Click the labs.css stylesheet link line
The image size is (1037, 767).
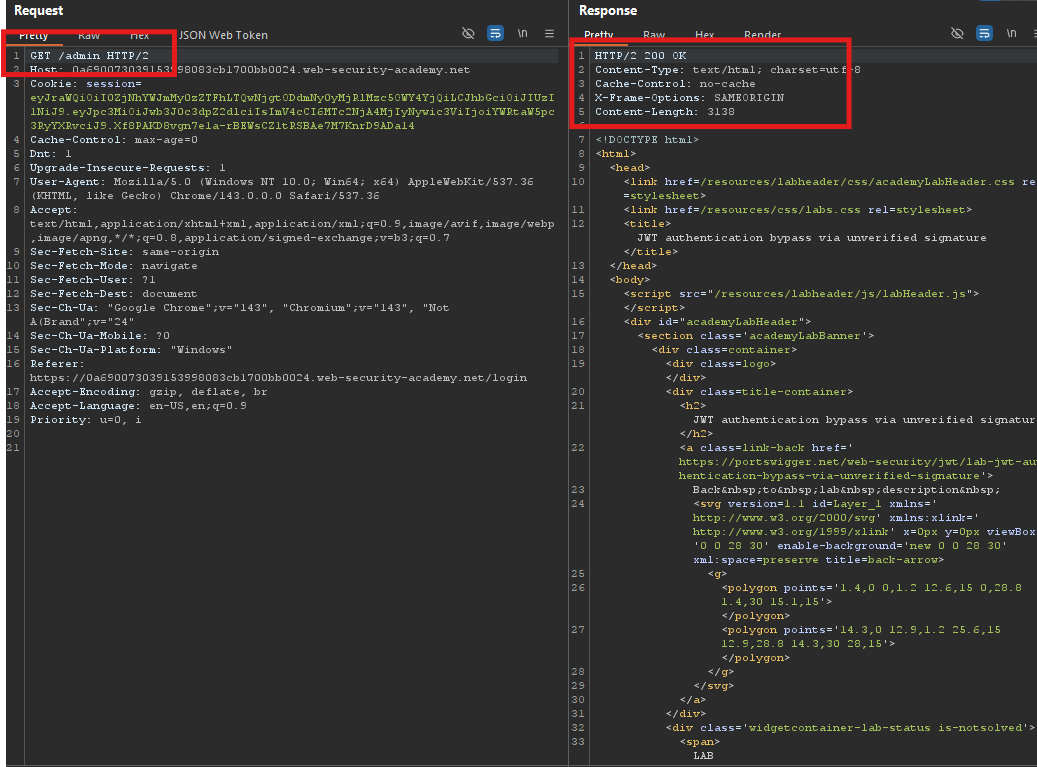point(798,210)
